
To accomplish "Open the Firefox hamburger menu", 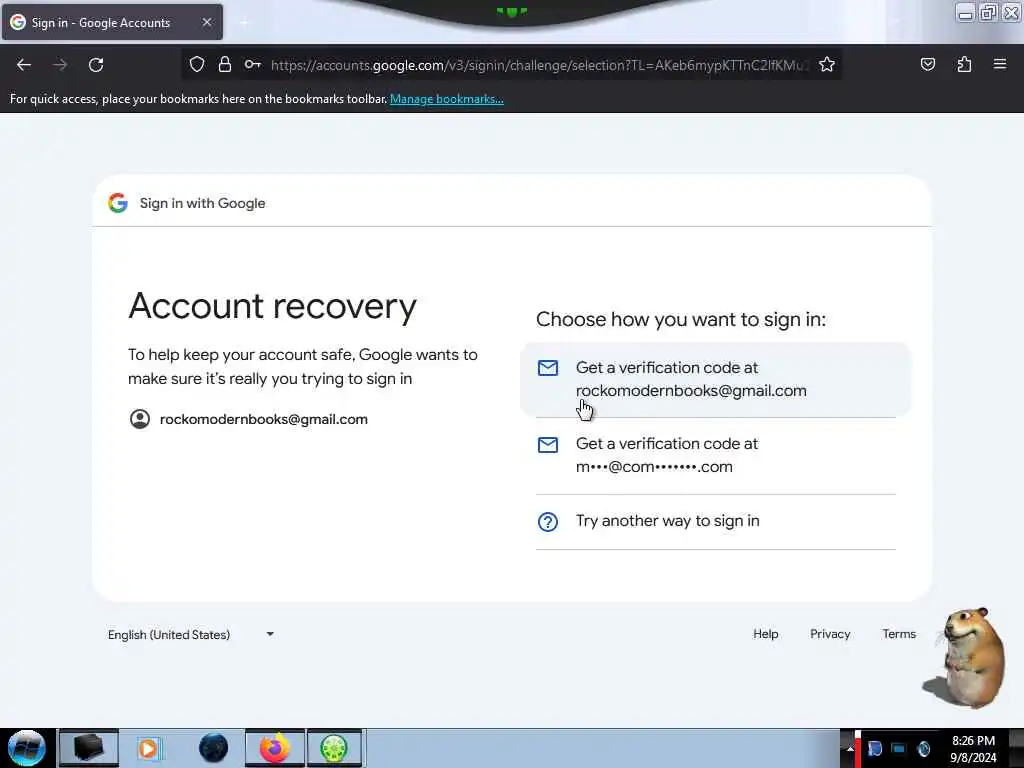I will click(1000, 64).
